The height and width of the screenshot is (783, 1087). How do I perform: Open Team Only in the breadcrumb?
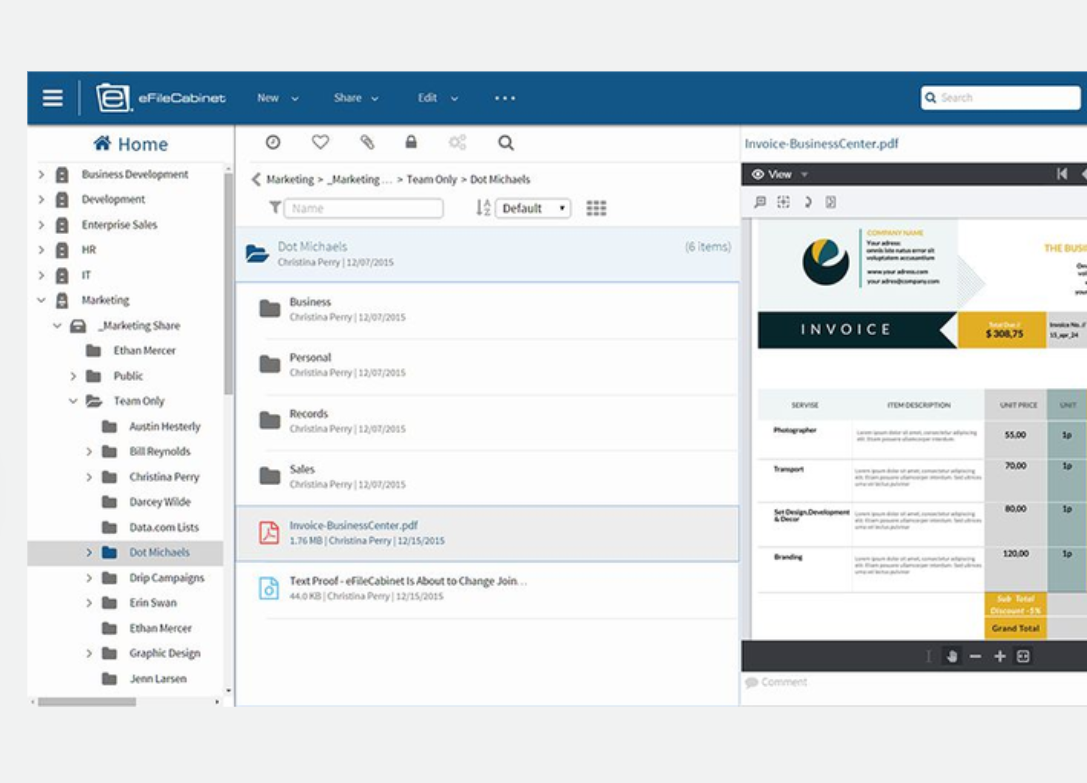pos(431,180)
